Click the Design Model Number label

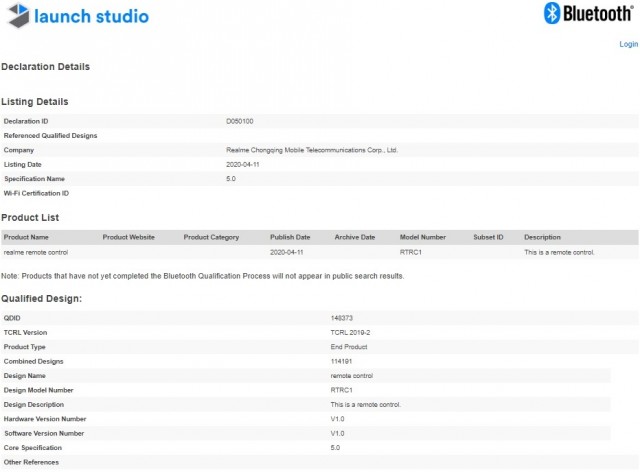[38, 390]
